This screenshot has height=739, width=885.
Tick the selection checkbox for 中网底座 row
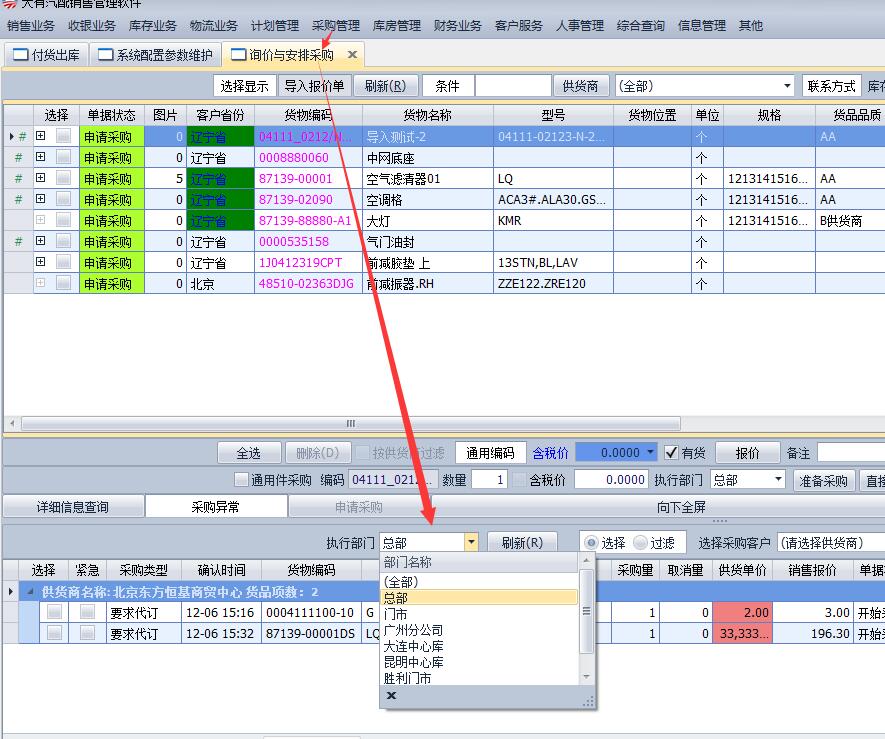[63, 157]
